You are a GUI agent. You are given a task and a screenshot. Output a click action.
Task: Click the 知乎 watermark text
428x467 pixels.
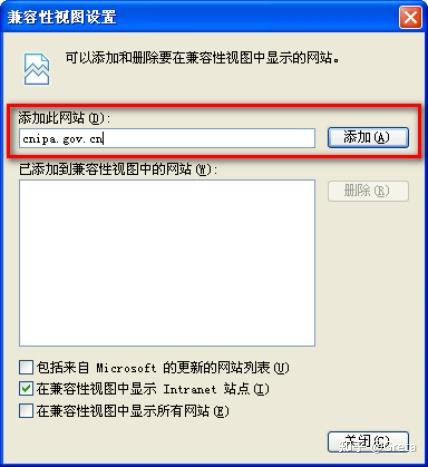click(349, 447)
